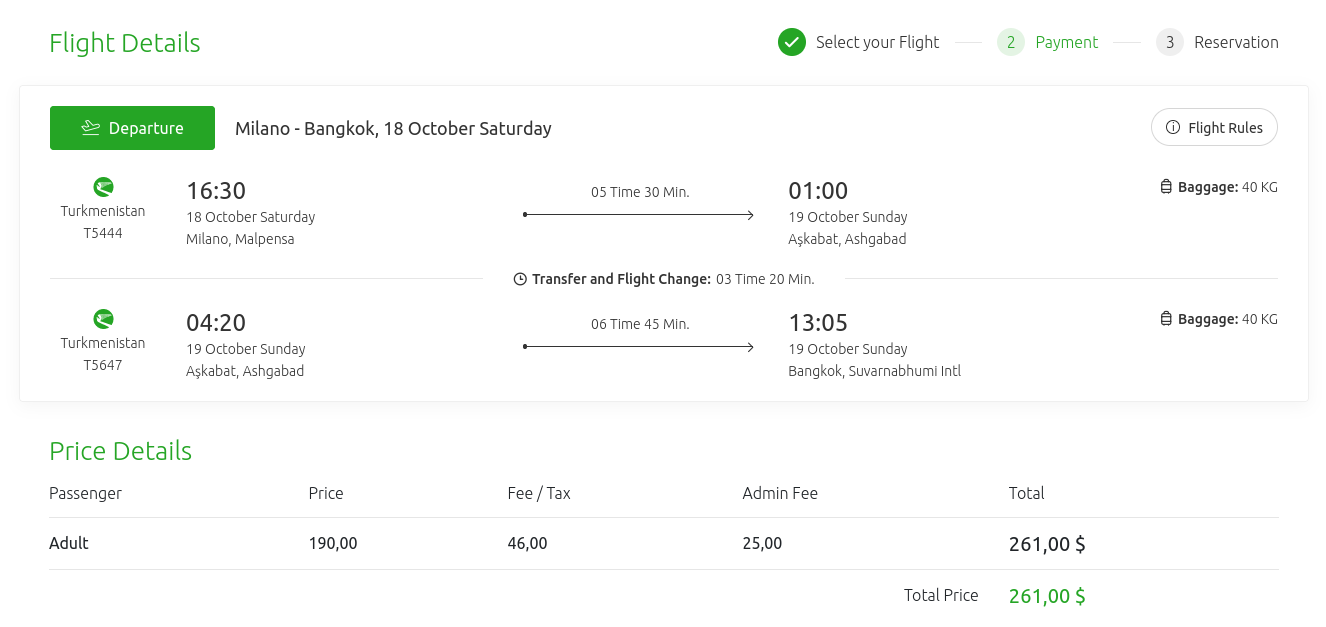Click the green checkmark step icon

(x=792, y=42)
